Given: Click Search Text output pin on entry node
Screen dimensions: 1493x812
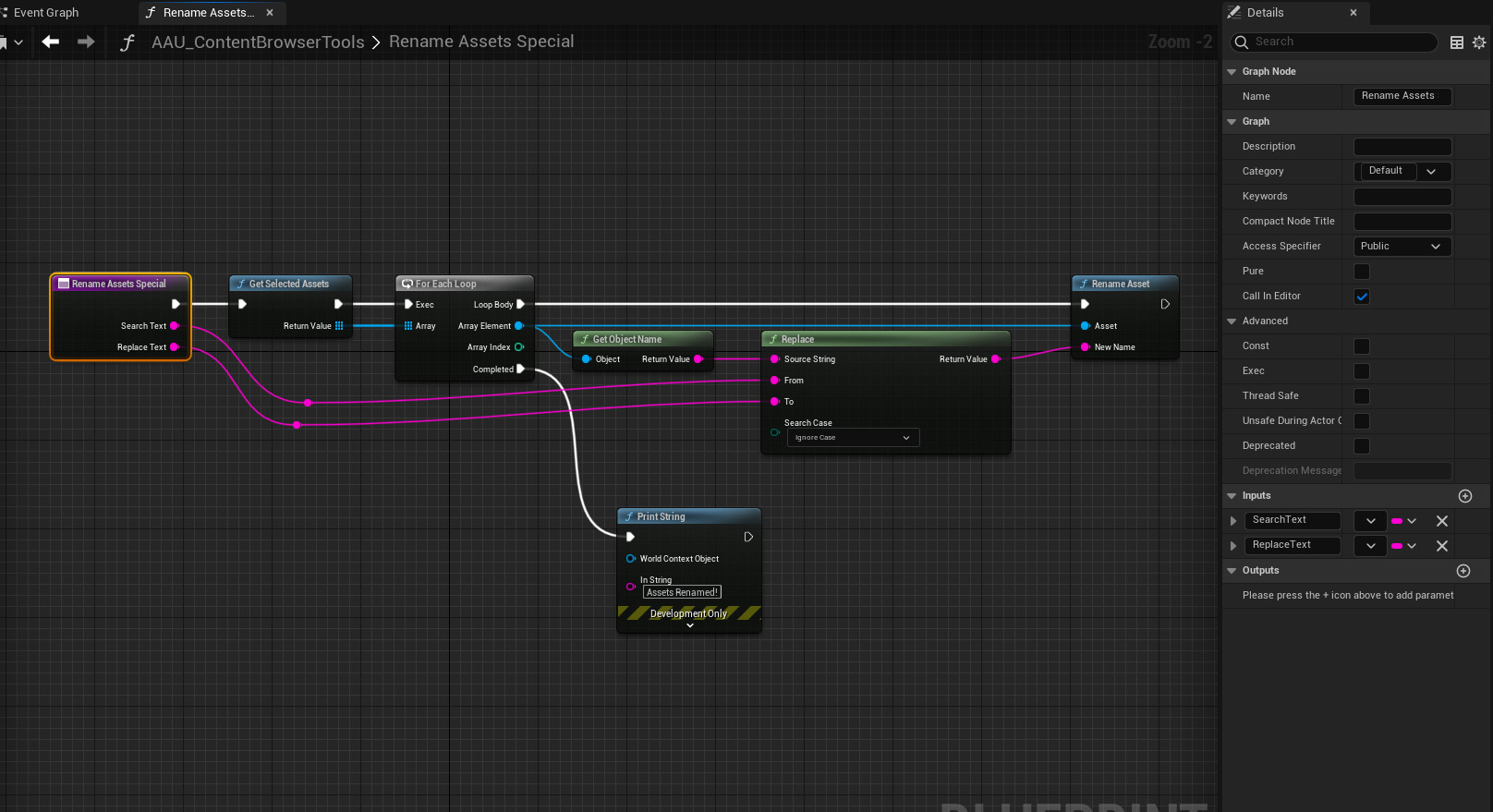Looking at the screenshot, I should [174, 326].
